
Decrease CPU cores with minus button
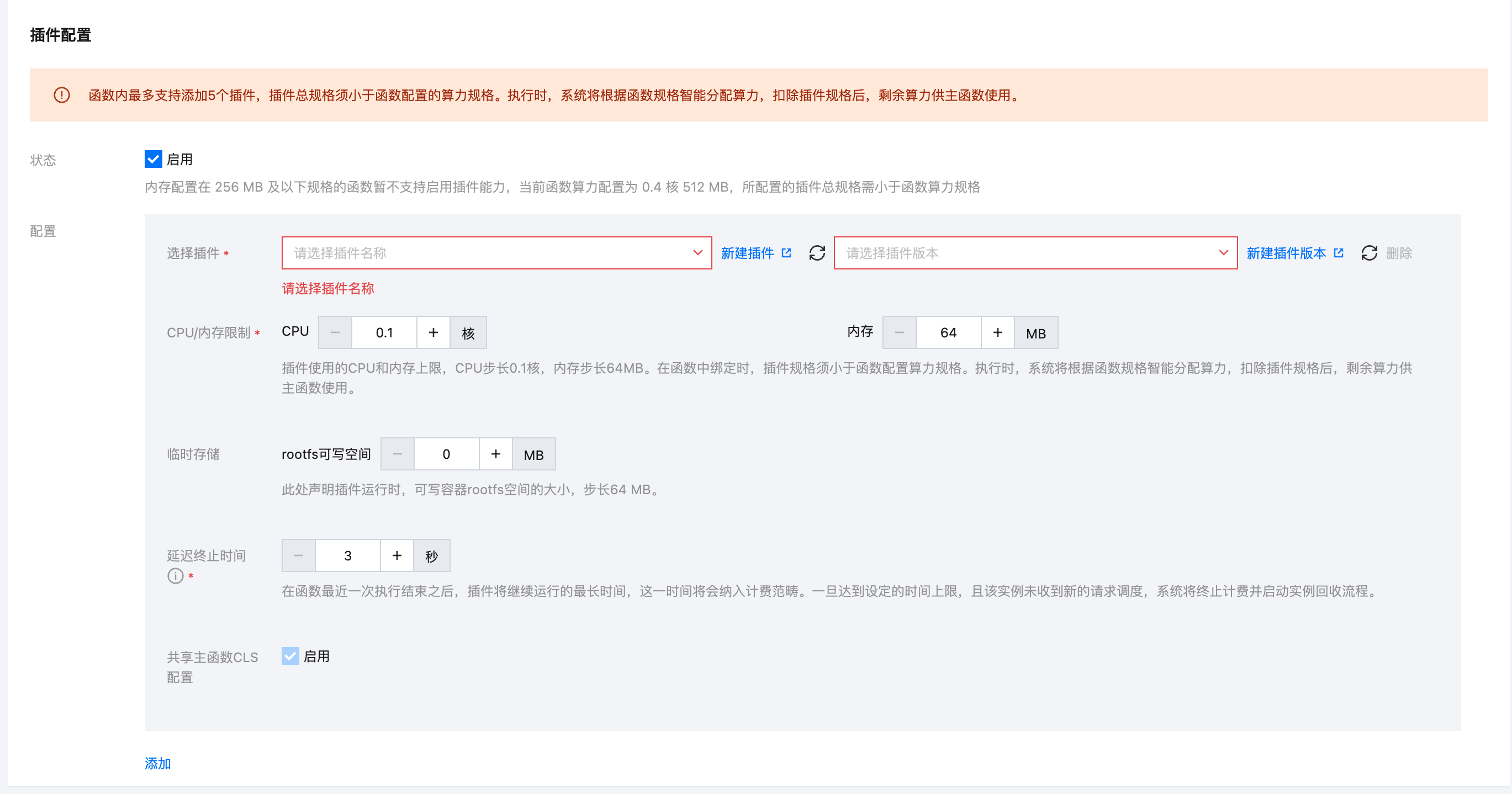pos(335,333)
